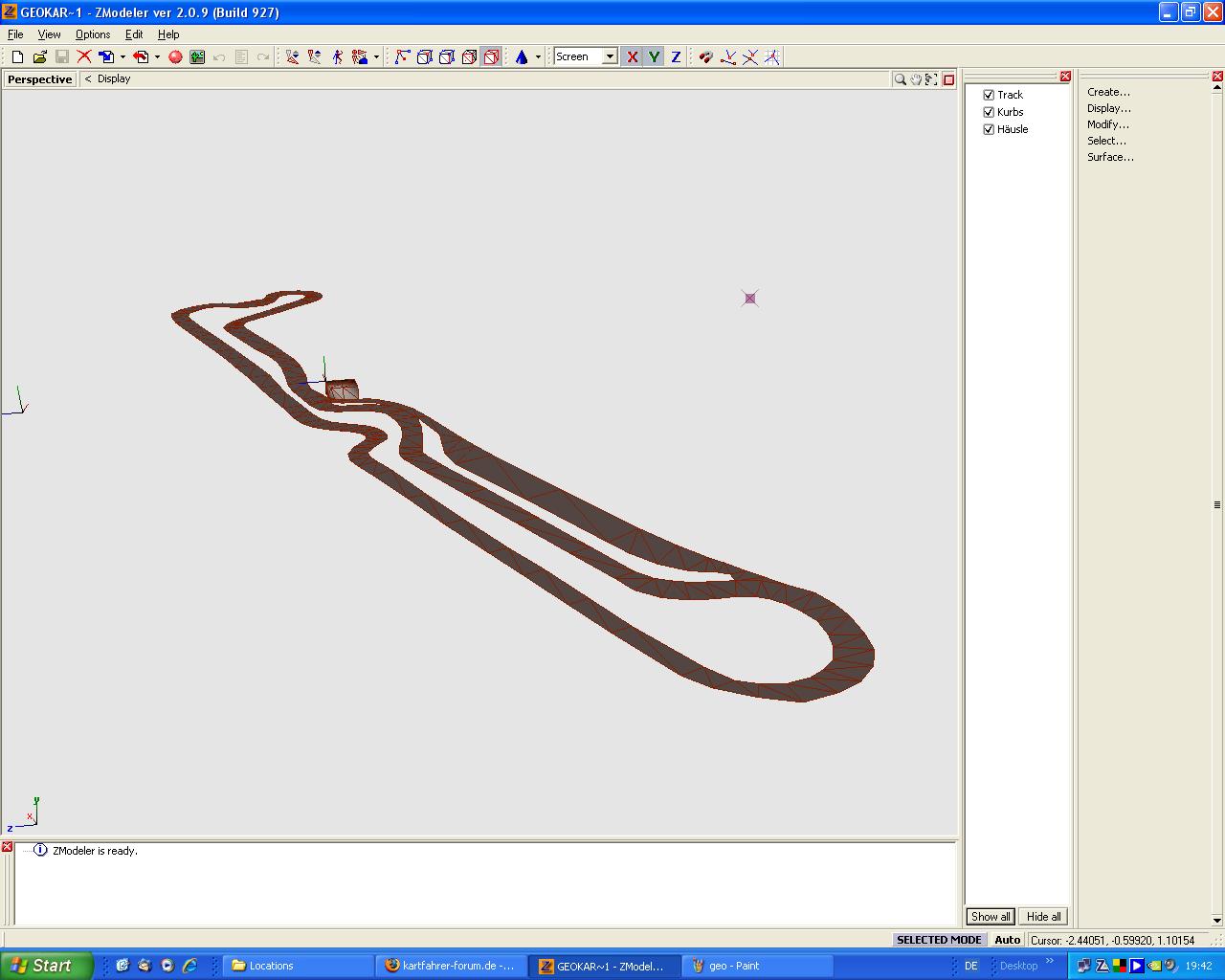
Task: Click the New file icon
Action: [x=17, y=57]
